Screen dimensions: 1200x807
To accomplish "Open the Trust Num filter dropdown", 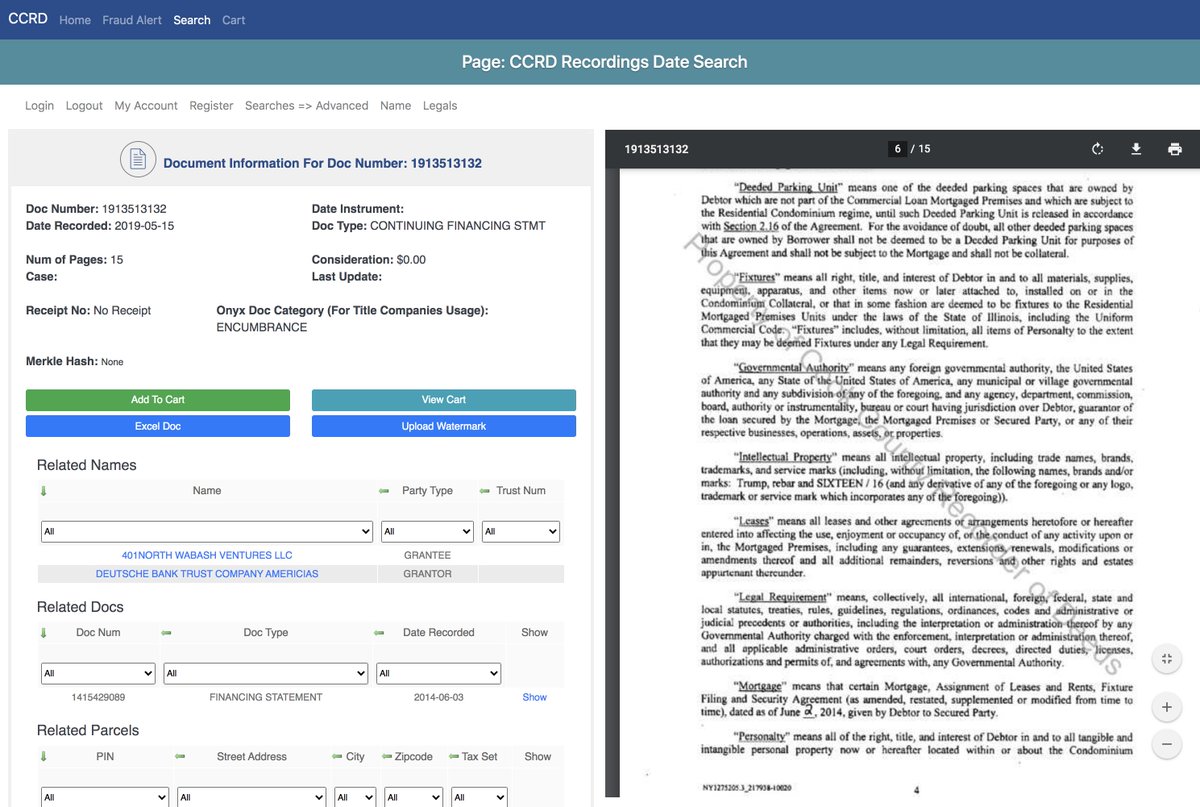I will coord(520,531).
